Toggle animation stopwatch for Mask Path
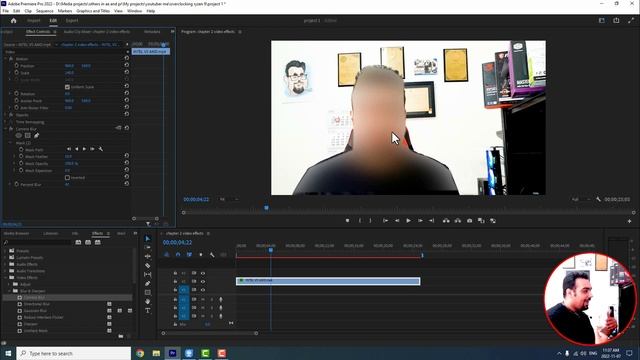The image size is (640, 360). click(x=21, y=149)
